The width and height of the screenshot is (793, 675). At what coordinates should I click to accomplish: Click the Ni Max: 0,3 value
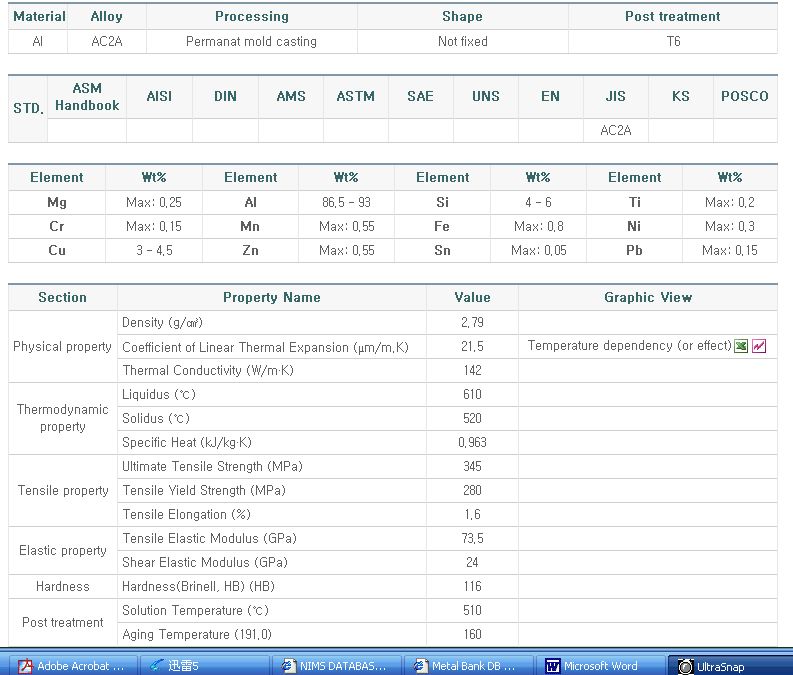tap(730, 227)
